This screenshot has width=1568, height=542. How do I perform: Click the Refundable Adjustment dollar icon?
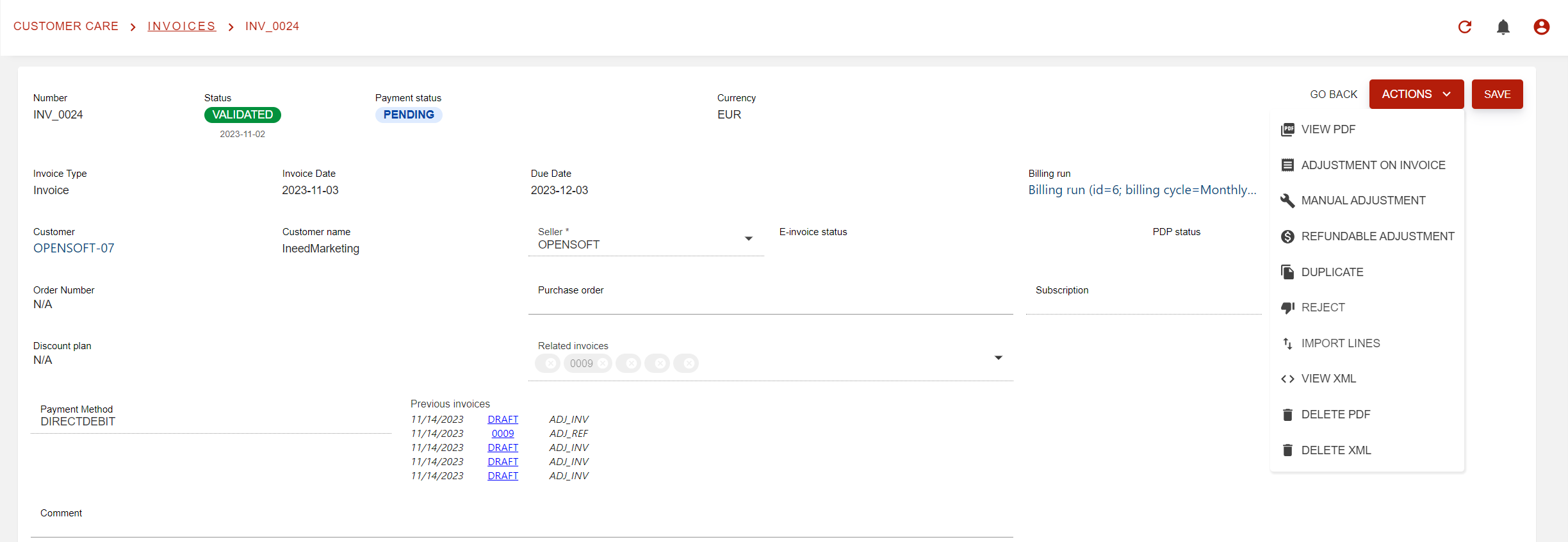[1287, 236]
